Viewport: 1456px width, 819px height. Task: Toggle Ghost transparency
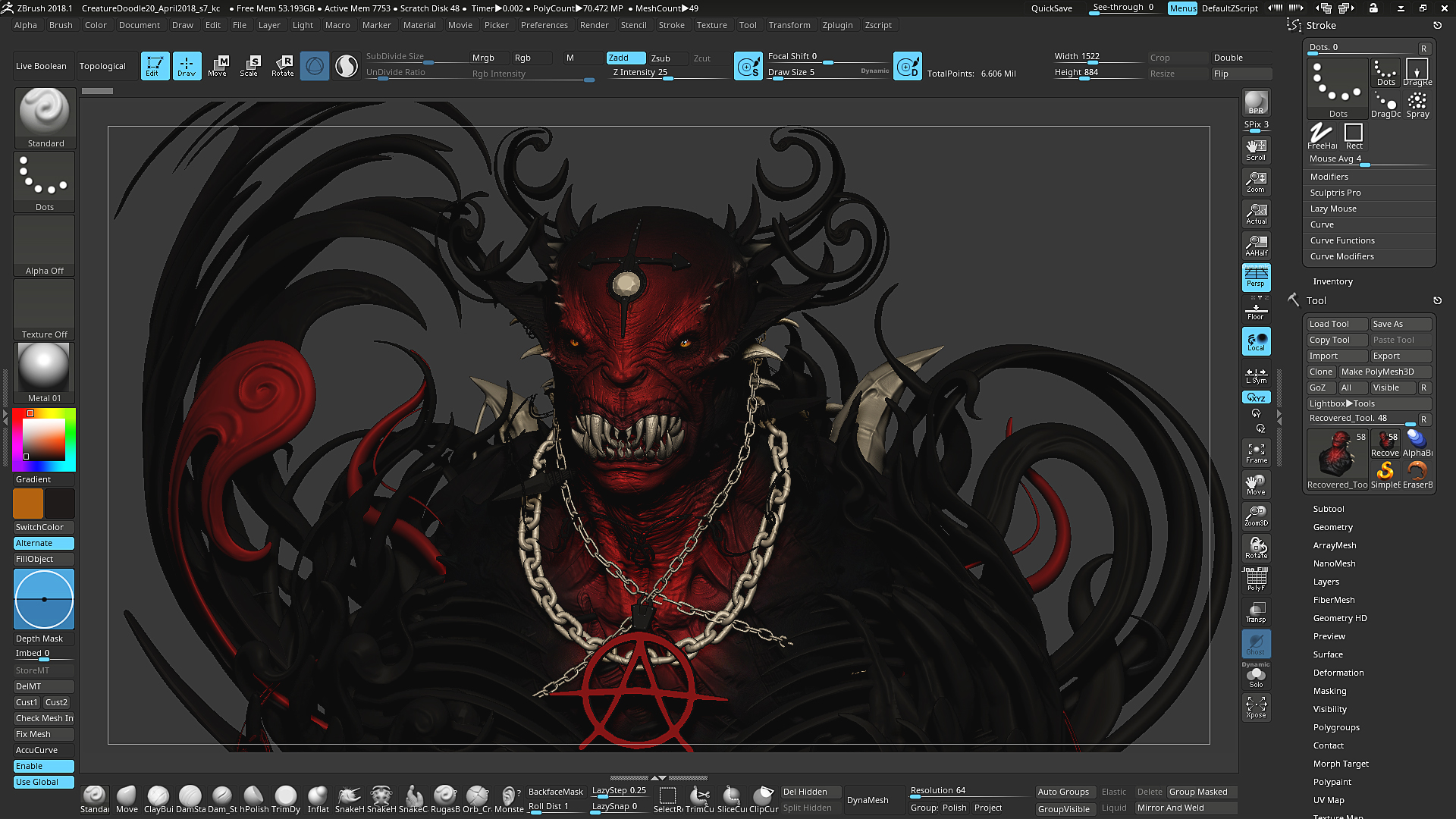click(1256, 644)
